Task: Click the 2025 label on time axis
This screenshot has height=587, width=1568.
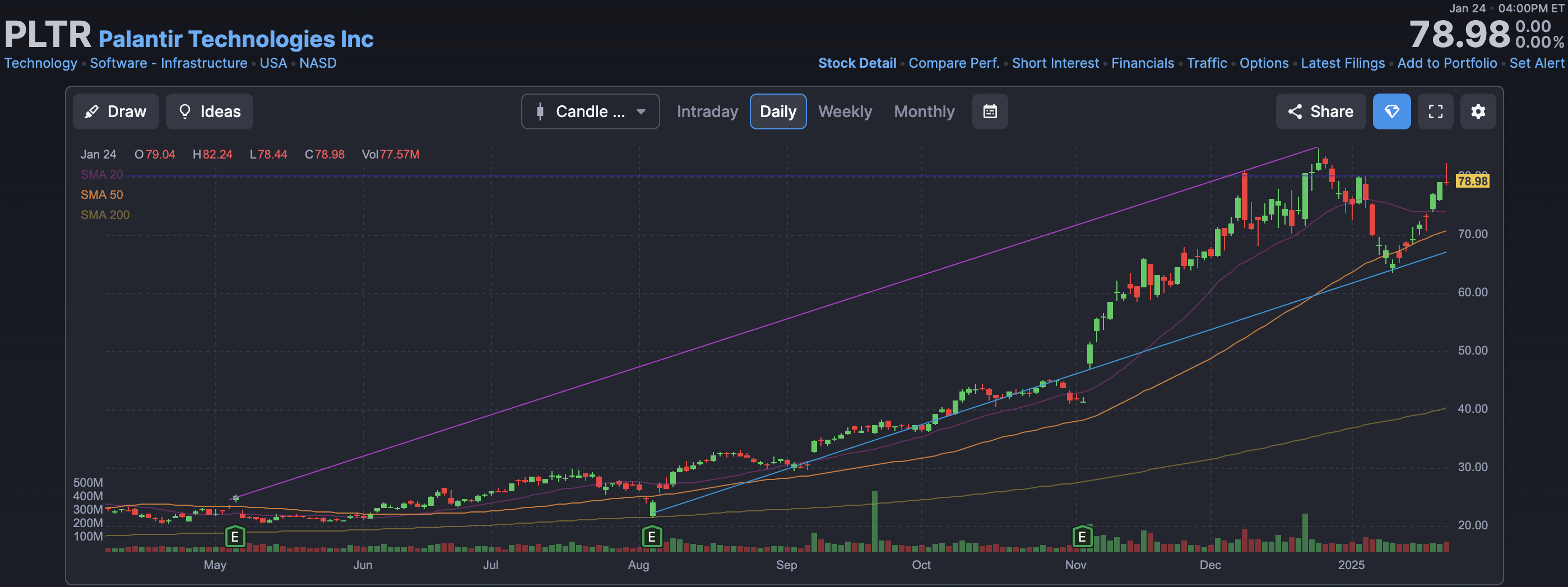Action: (x=1351, y=565)
